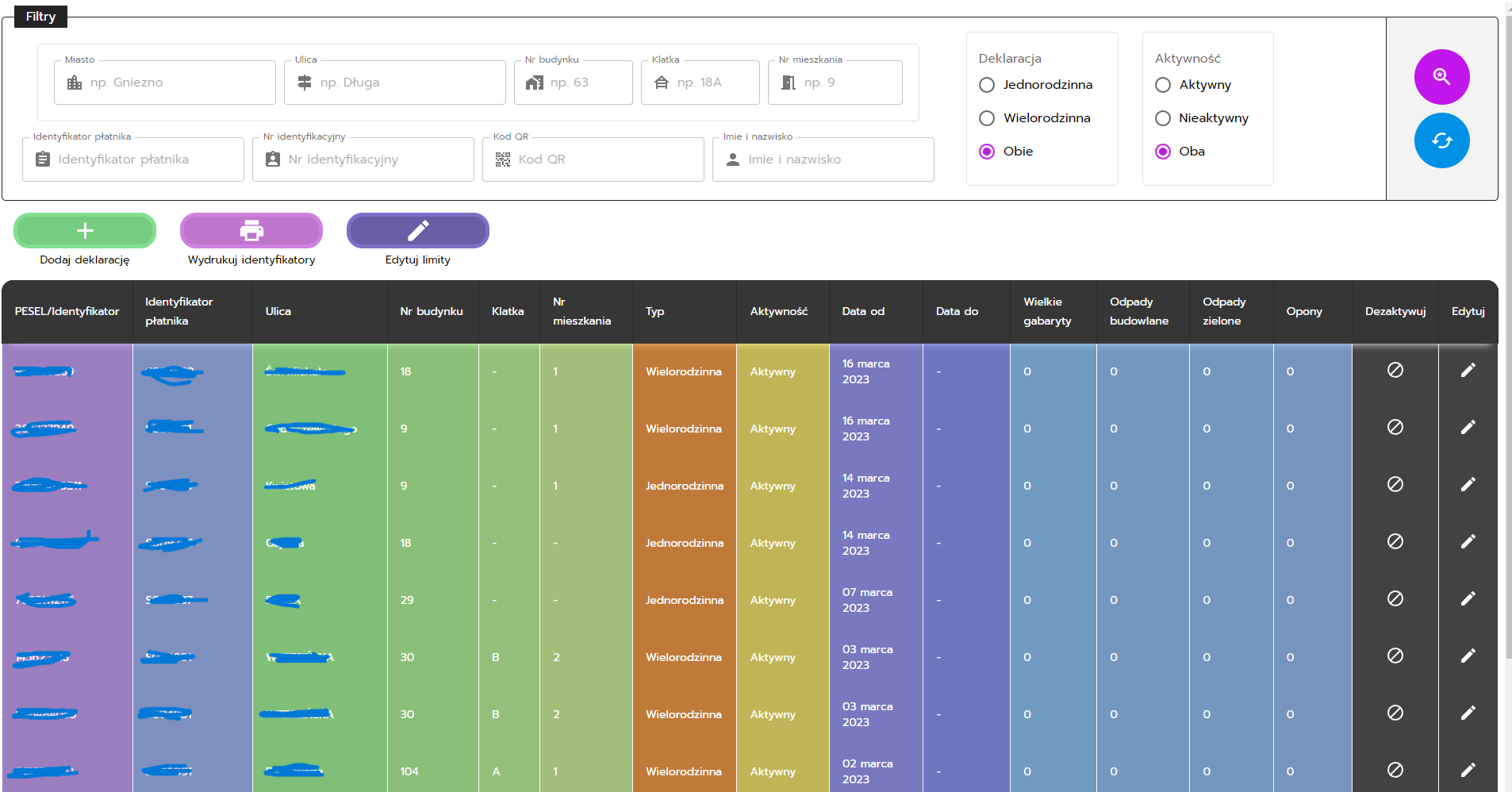Select the Nieaktywny activity radio
The image size is (1512, 792).
[1163, 118]
